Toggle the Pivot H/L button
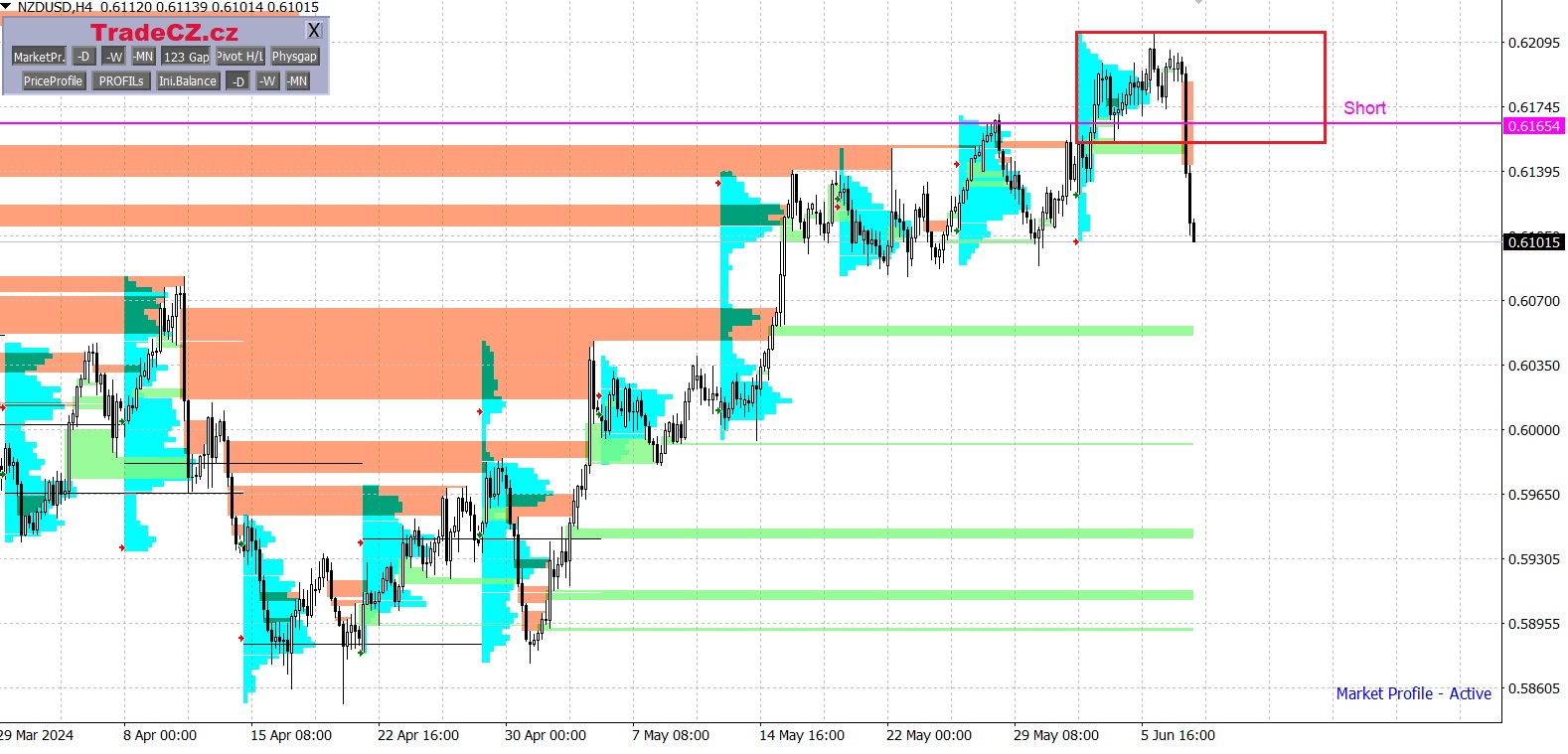This screenshot has width=1568, height=754. 240,57
